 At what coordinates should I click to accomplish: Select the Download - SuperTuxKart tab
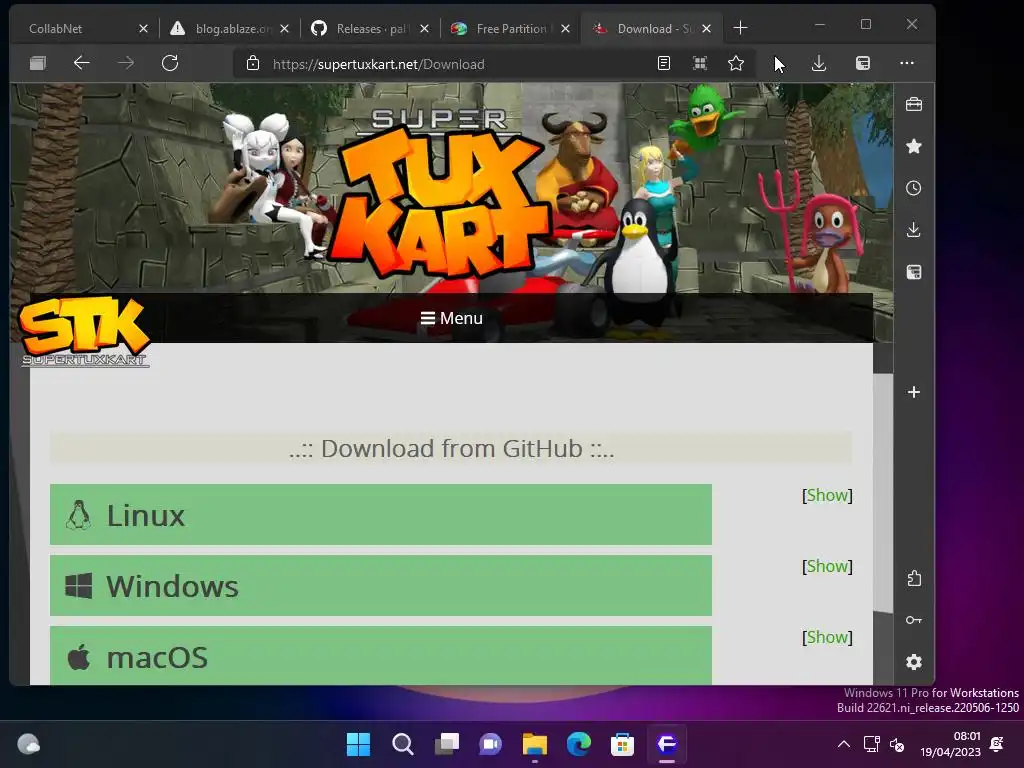click(x=650, y=29)
